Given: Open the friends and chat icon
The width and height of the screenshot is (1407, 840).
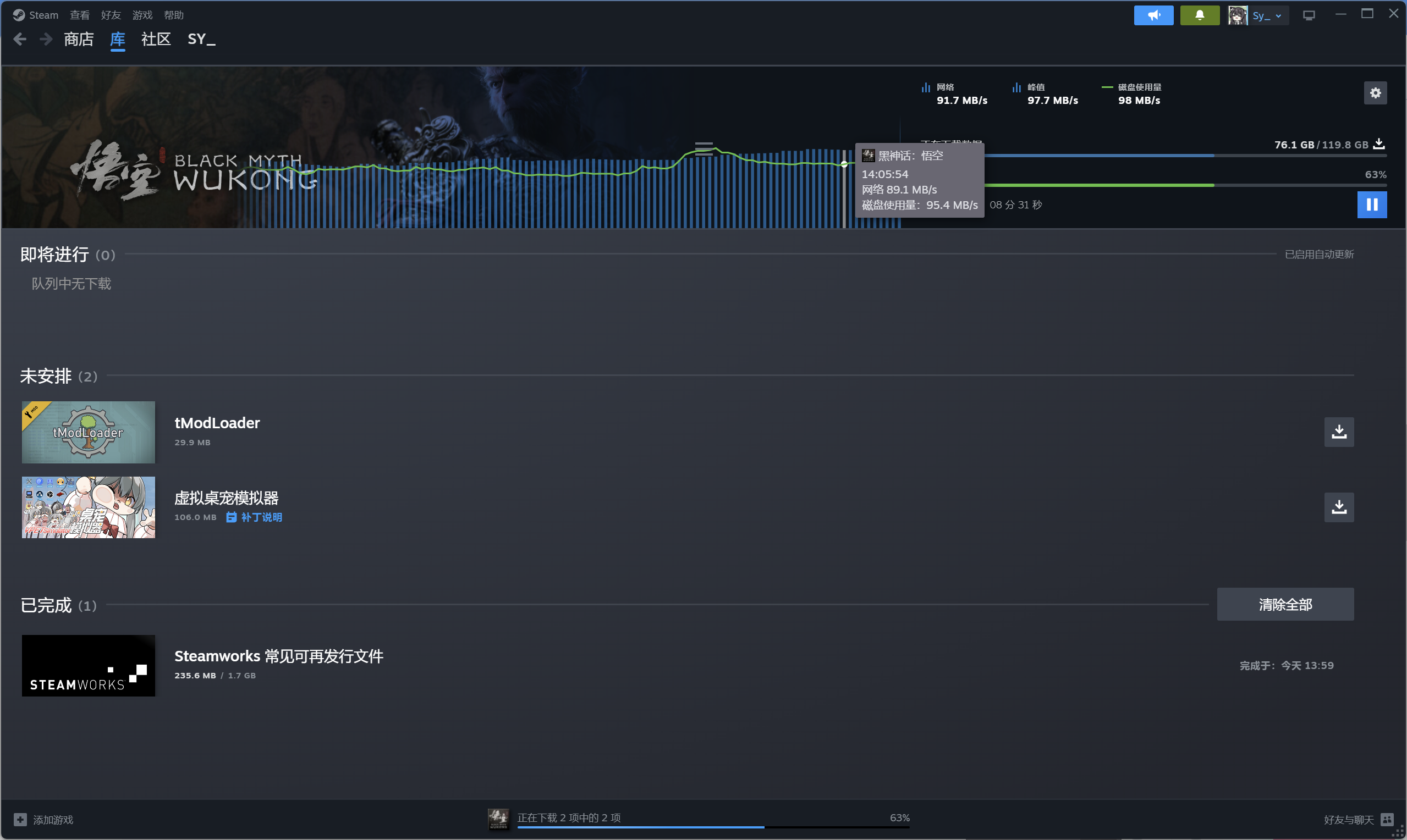Looking at the screenshot, I should coord(1387,820).
